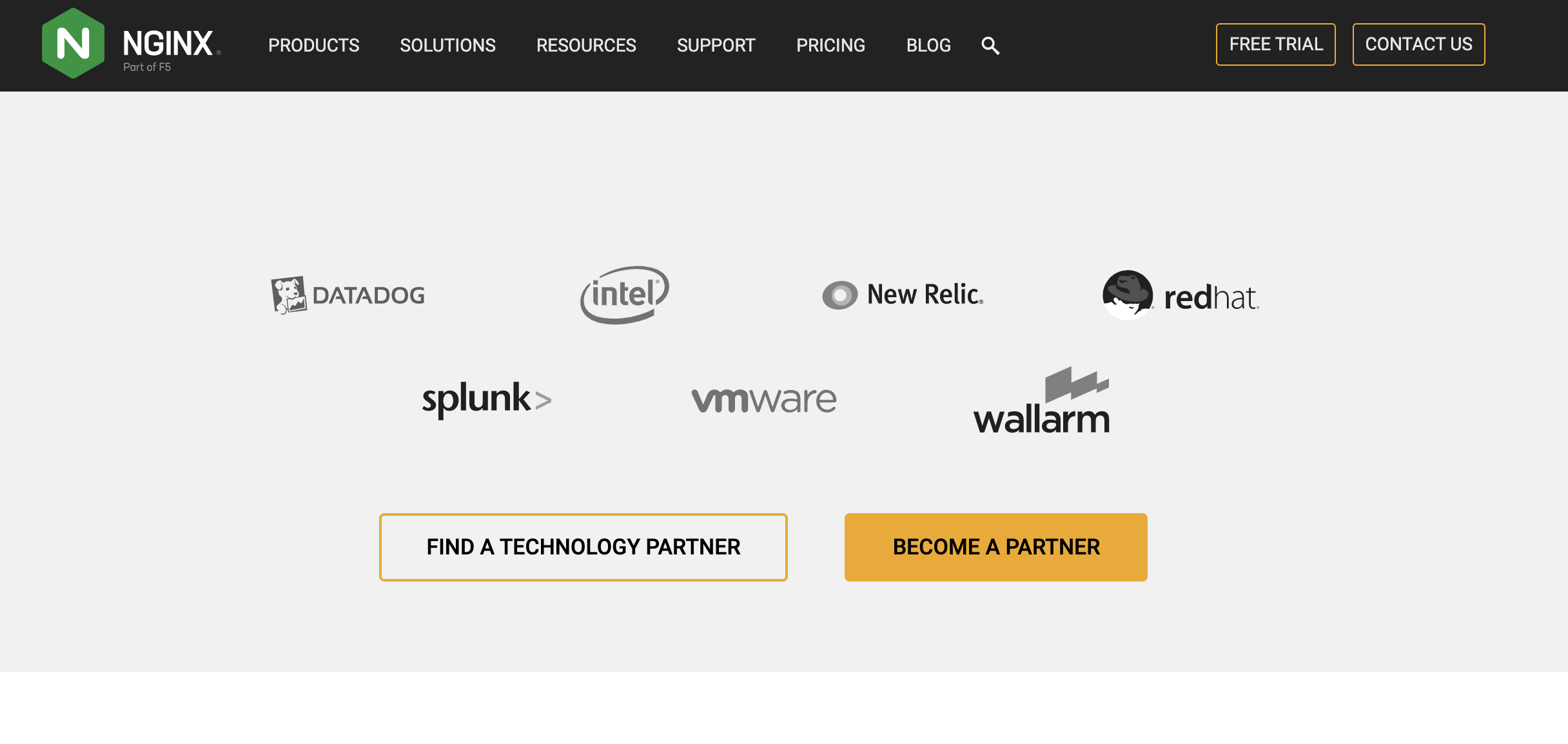Expand the SOLUTIONS menu
This screenshot has width=1568, height=744.
447,45
